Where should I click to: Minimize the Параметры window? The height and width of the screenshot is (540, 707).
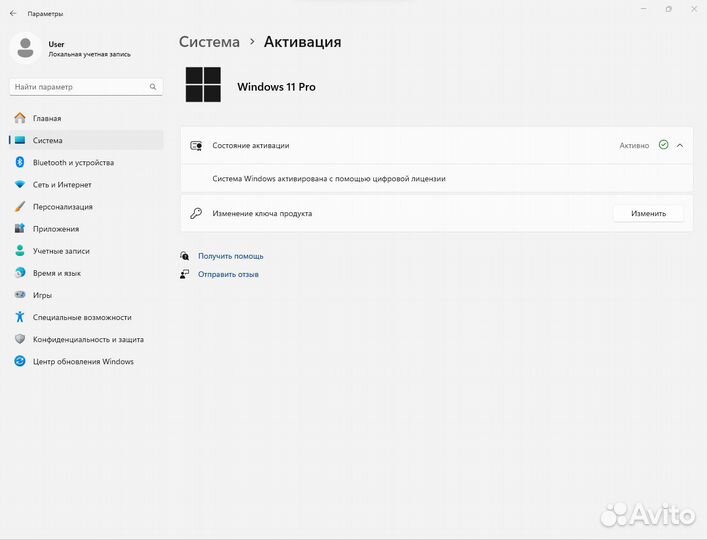(643, 9)
